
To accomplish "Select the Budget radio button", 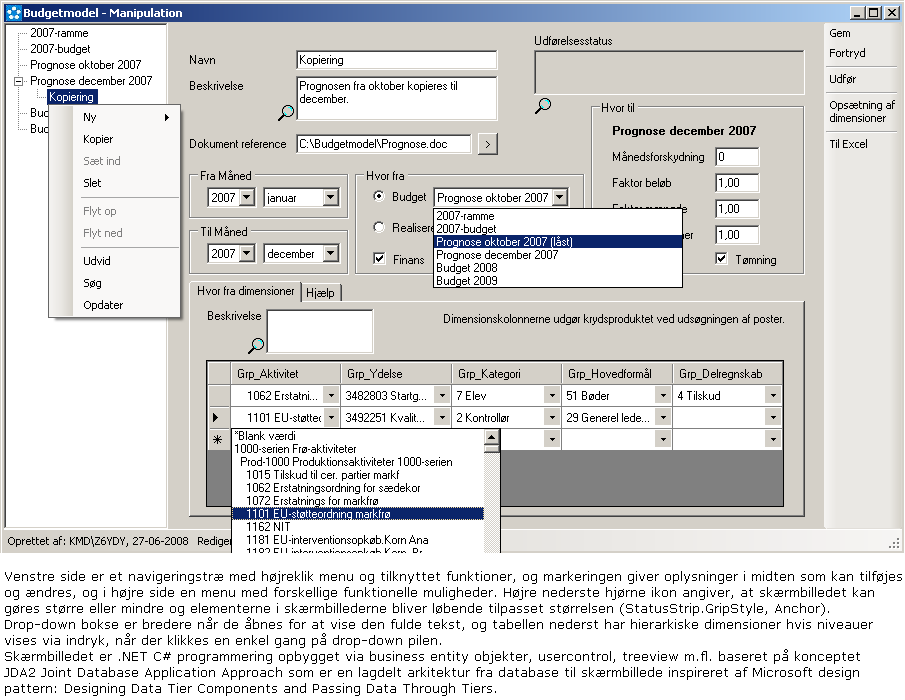I will [x=379, y=196].
